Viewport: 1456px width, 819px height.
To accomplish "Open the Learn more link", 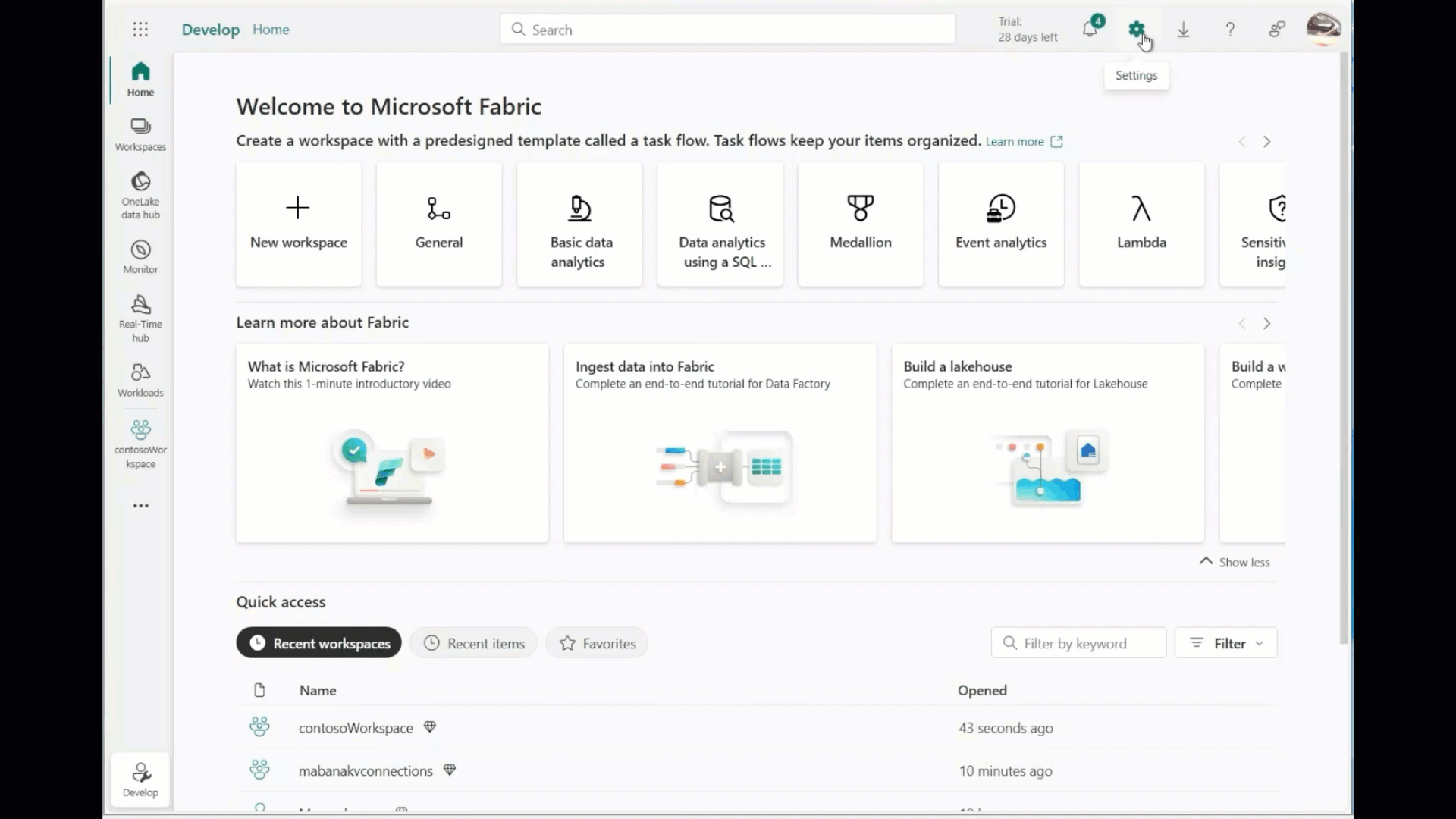I will [x=1025, y=142].
